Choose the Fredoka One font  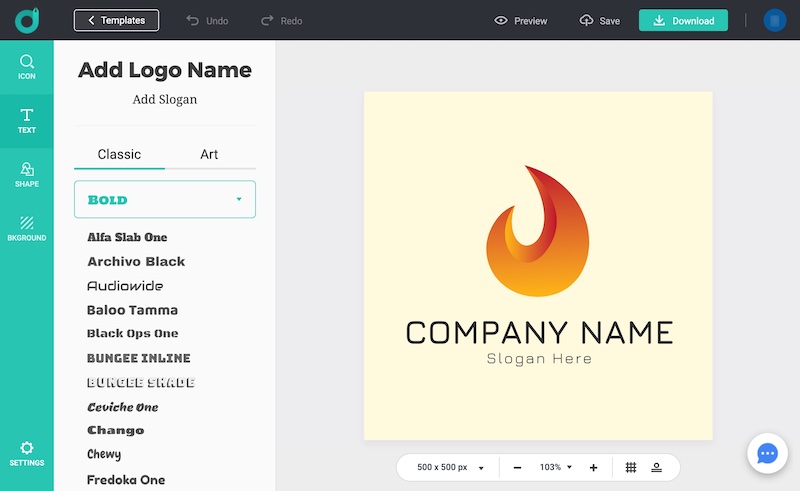coord(126,480)
